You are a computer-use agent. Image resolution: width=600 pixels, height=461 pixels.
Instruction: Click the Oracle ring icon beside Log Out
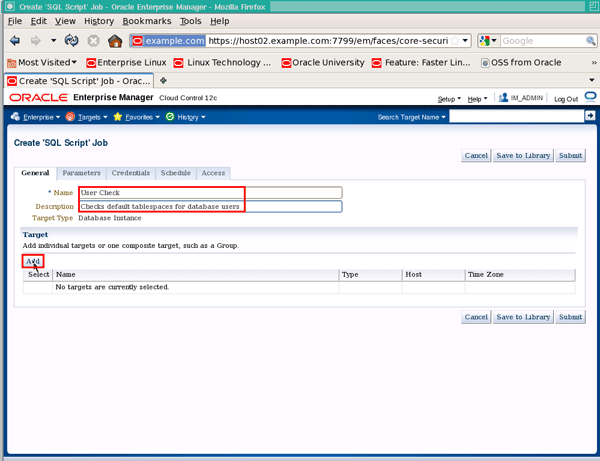(590, 97)
